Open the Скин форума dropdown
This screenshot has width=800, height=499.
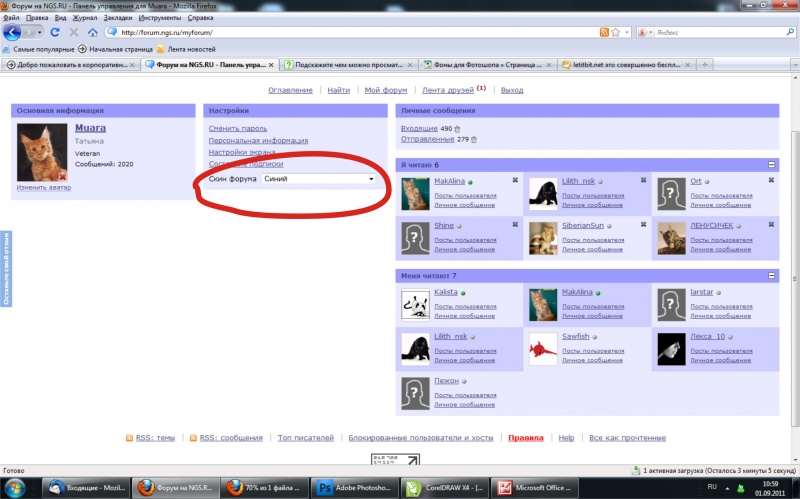click(318, 178)
